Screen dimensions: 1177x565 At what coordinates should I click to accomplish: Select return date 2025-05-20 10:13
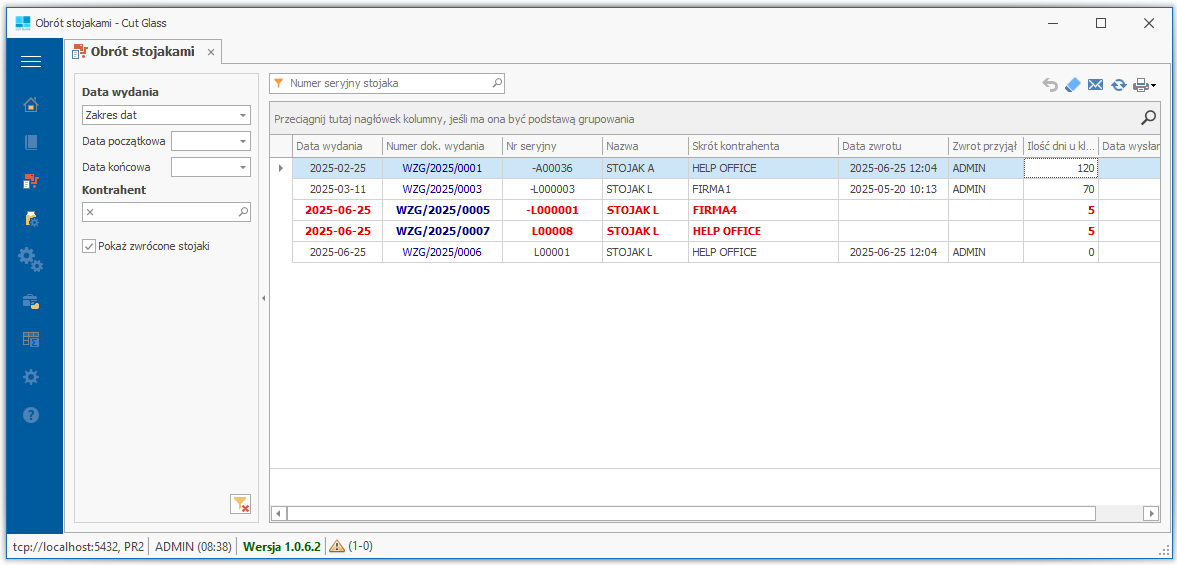point(893,189)
